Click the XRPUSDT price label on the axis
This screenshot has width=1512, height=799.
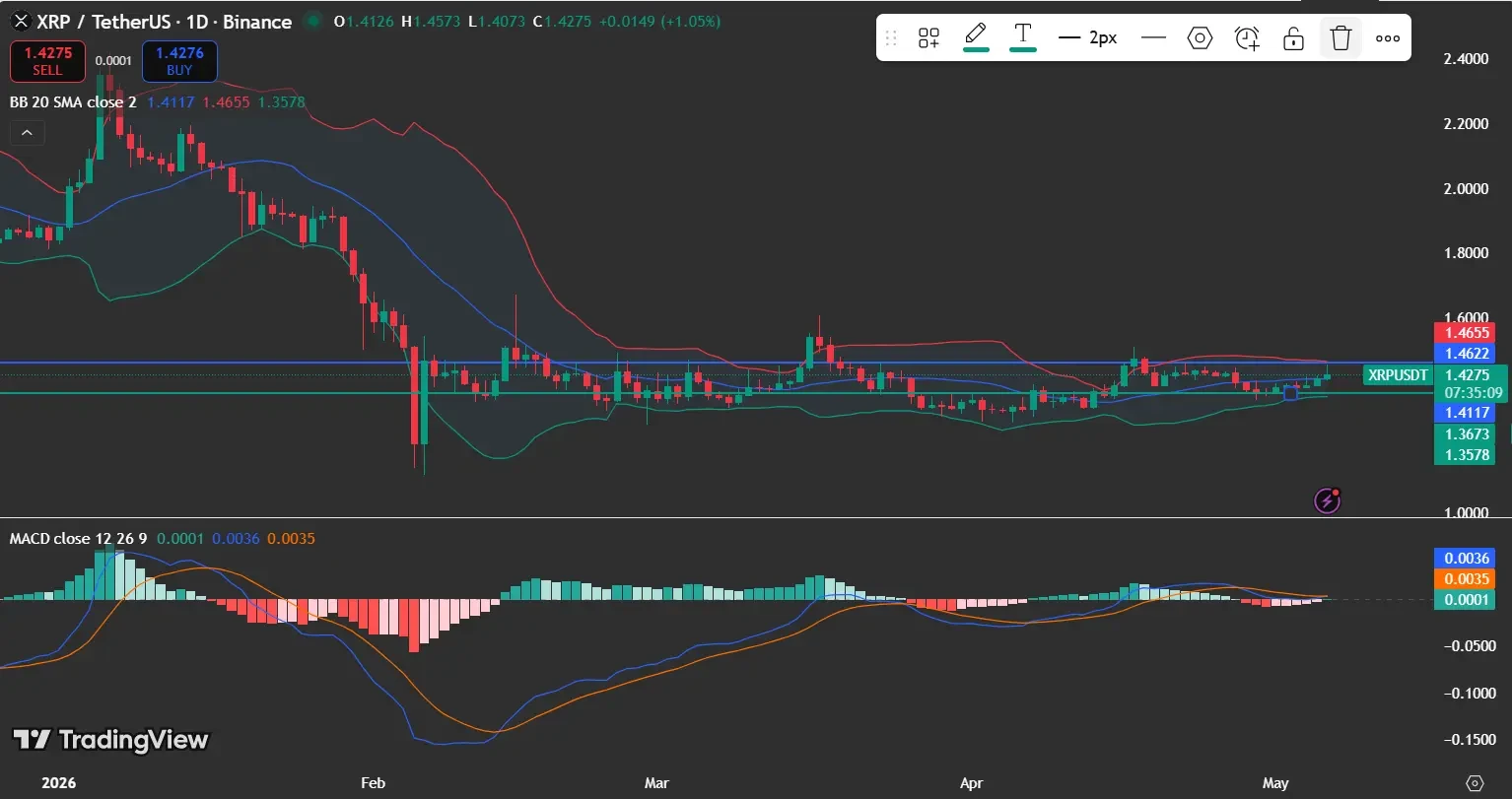1399,374
